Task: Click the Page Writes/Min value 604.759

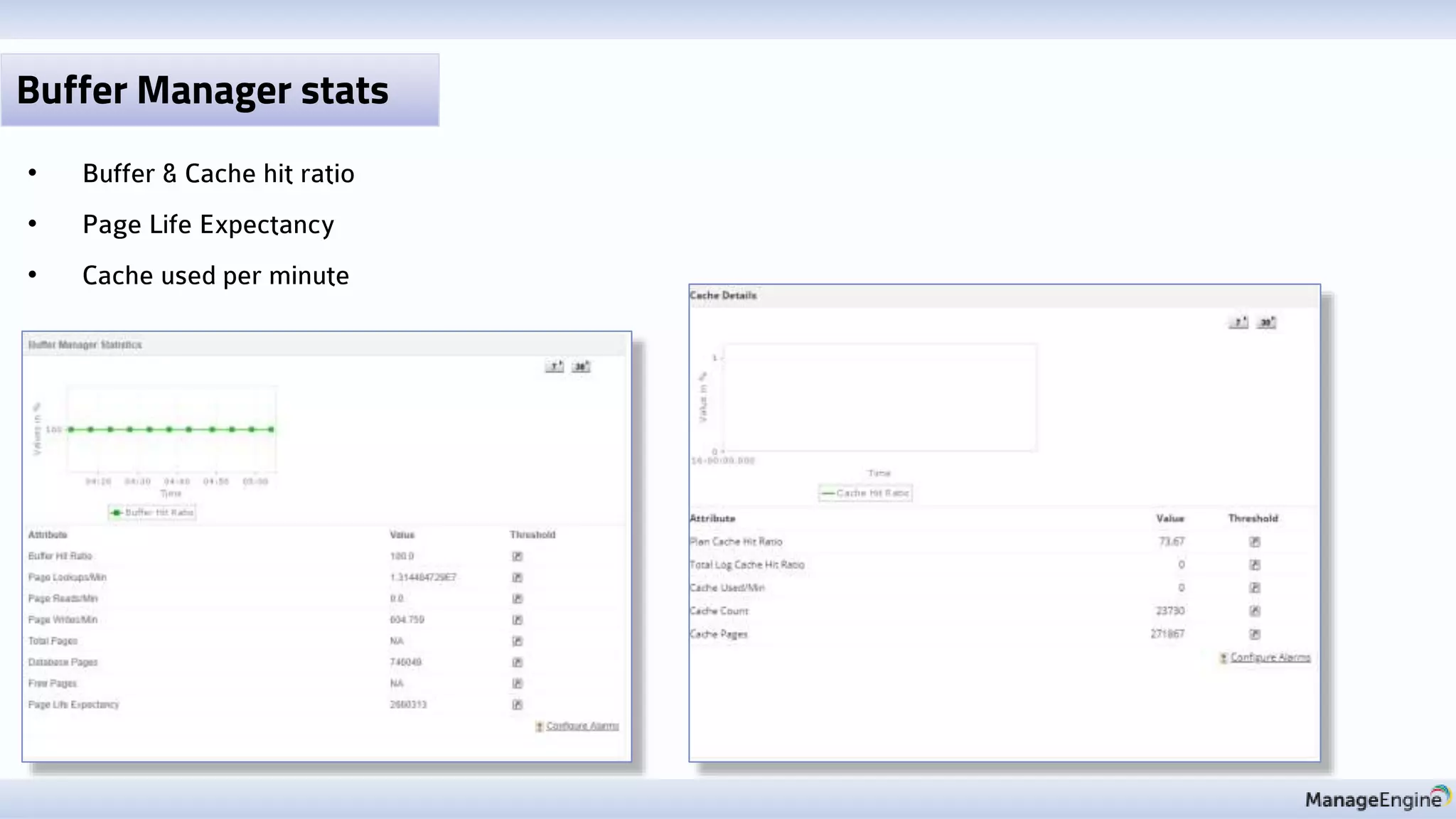Action: [x=407, y=620]
